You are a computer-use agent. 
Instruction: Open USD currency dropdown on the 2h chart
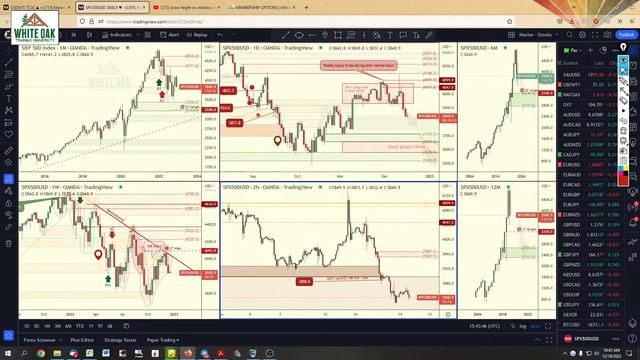(x=448, y=187)
